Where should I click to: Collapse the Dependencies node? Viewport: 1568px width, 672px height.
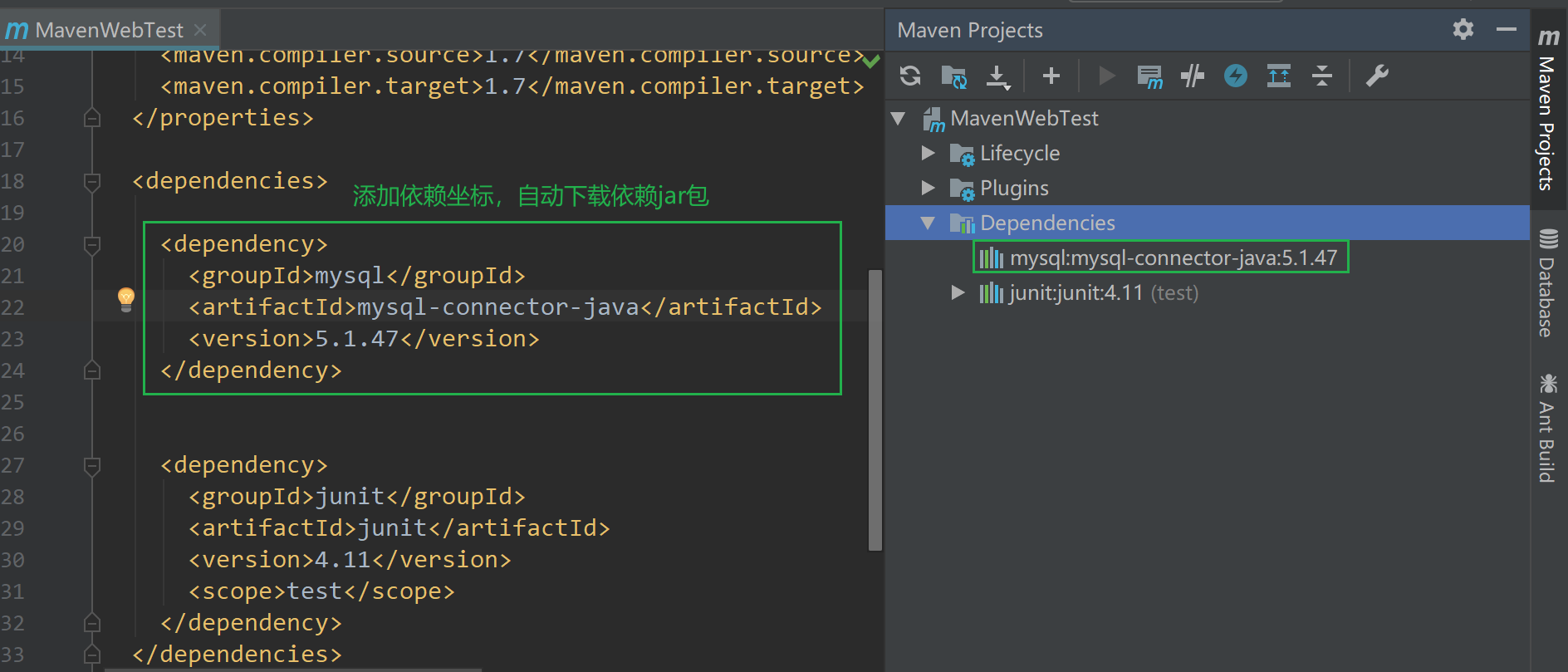point(929,223)
